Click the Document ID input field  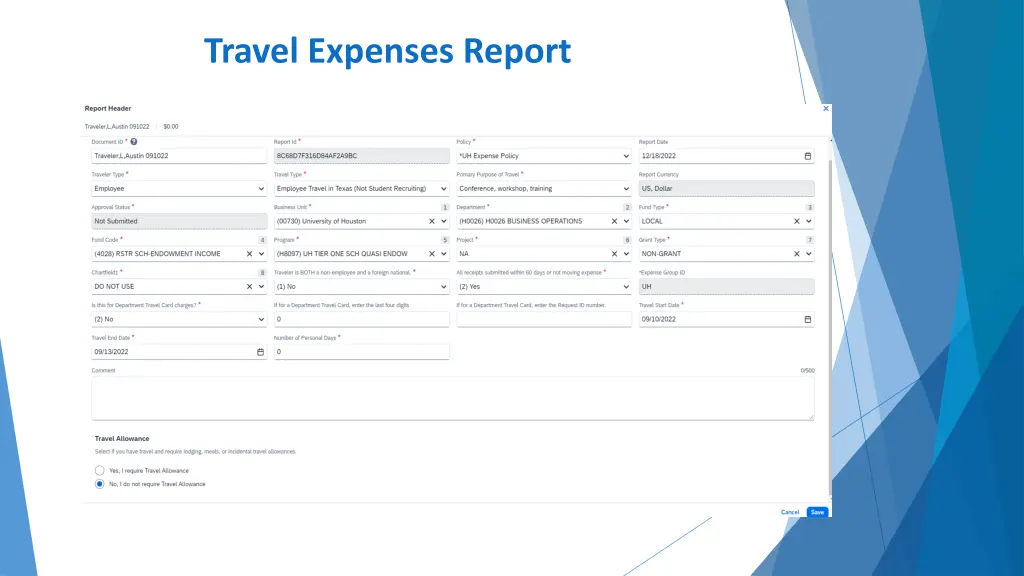[x=179, y=156]
